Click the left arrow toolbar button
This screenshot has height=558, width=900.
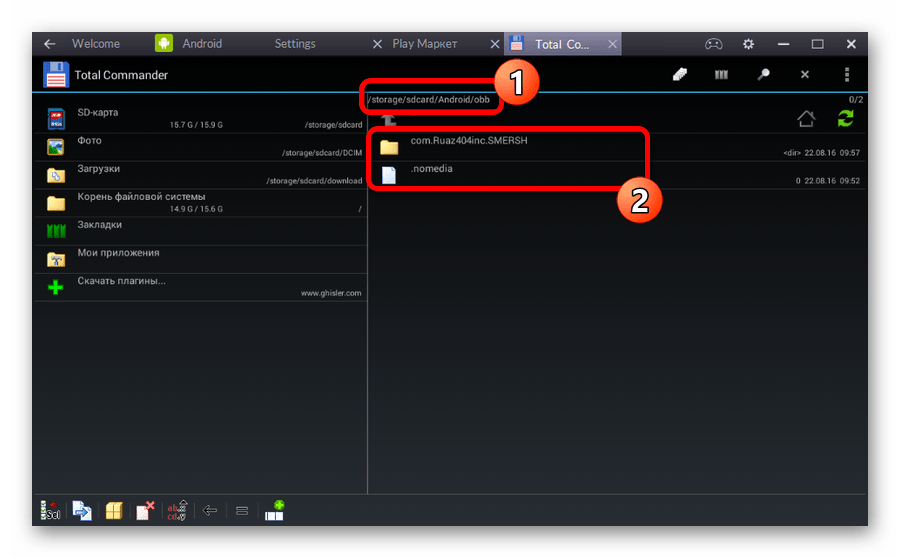[210, 510]
